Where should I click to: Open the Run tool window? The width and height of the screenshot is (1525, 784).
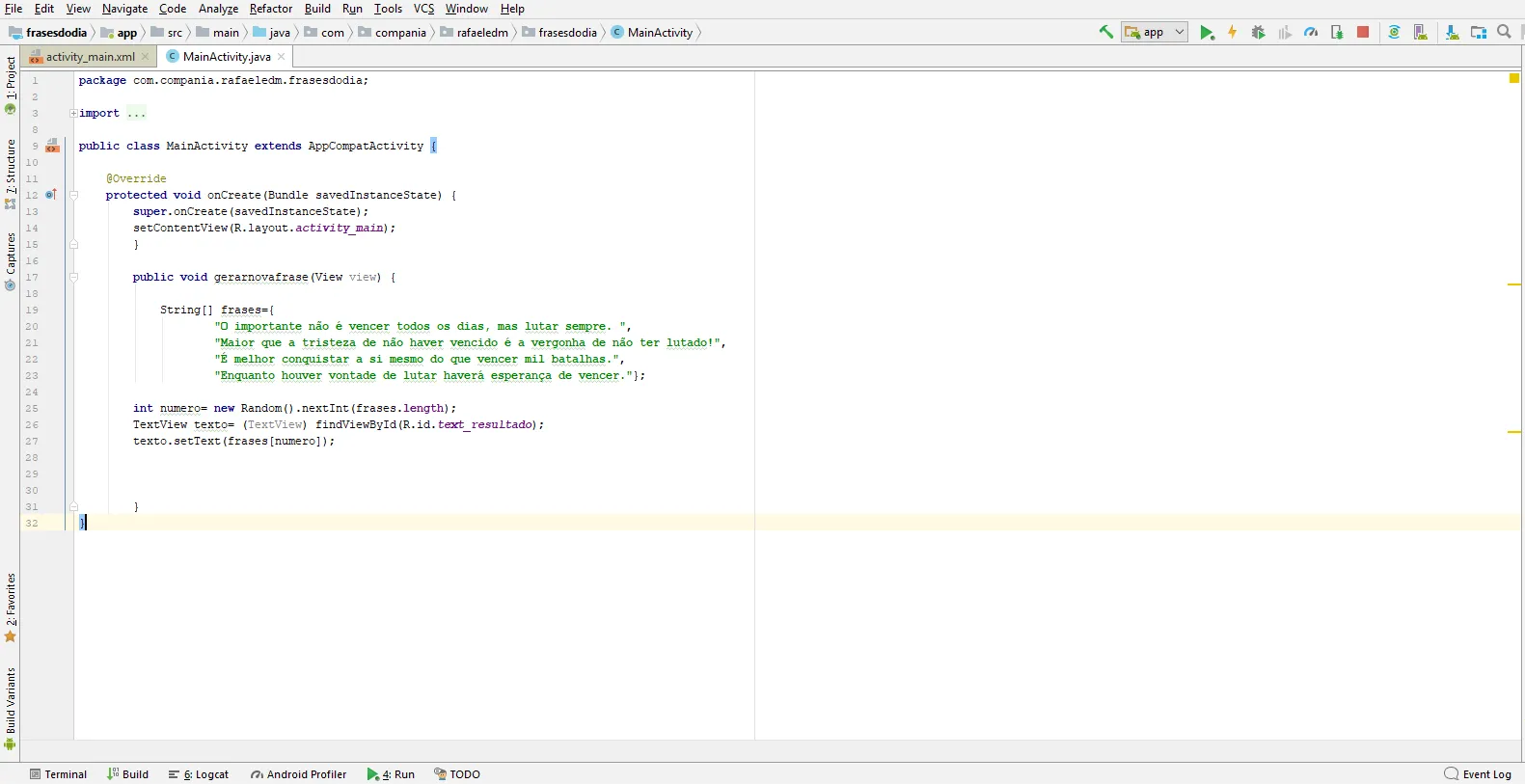click(391, 774)
